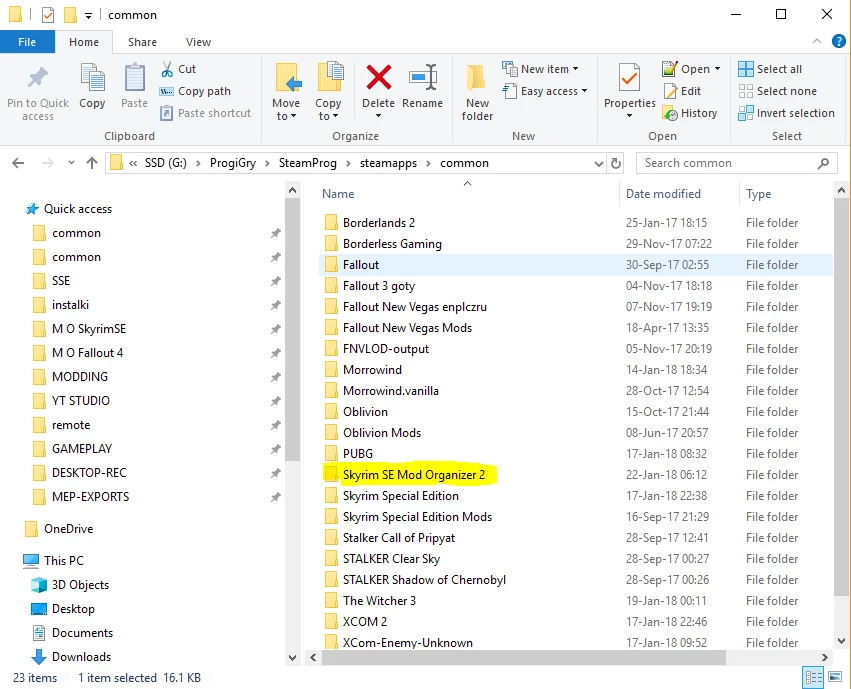Click the search magnifier icon
The width and height of the screenshot is (851, 689).
click(823, 163)
